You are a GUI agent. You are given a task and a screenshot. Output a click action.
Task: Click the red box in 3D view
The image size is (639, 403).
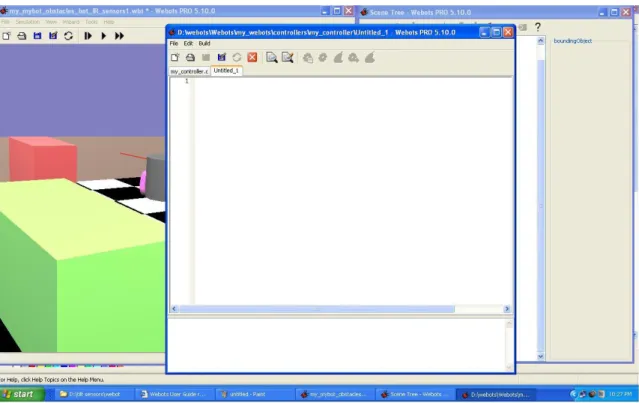(x=42, y=159)
